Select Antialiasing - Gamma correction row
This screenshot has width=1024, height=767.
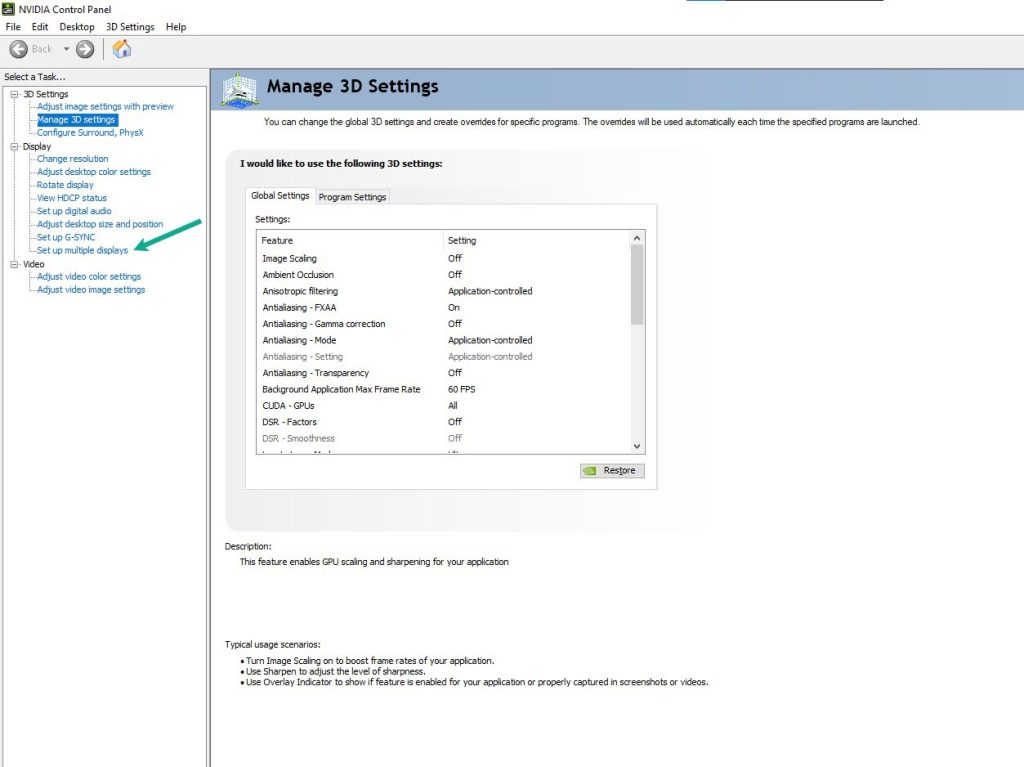[x=443, y=324]
